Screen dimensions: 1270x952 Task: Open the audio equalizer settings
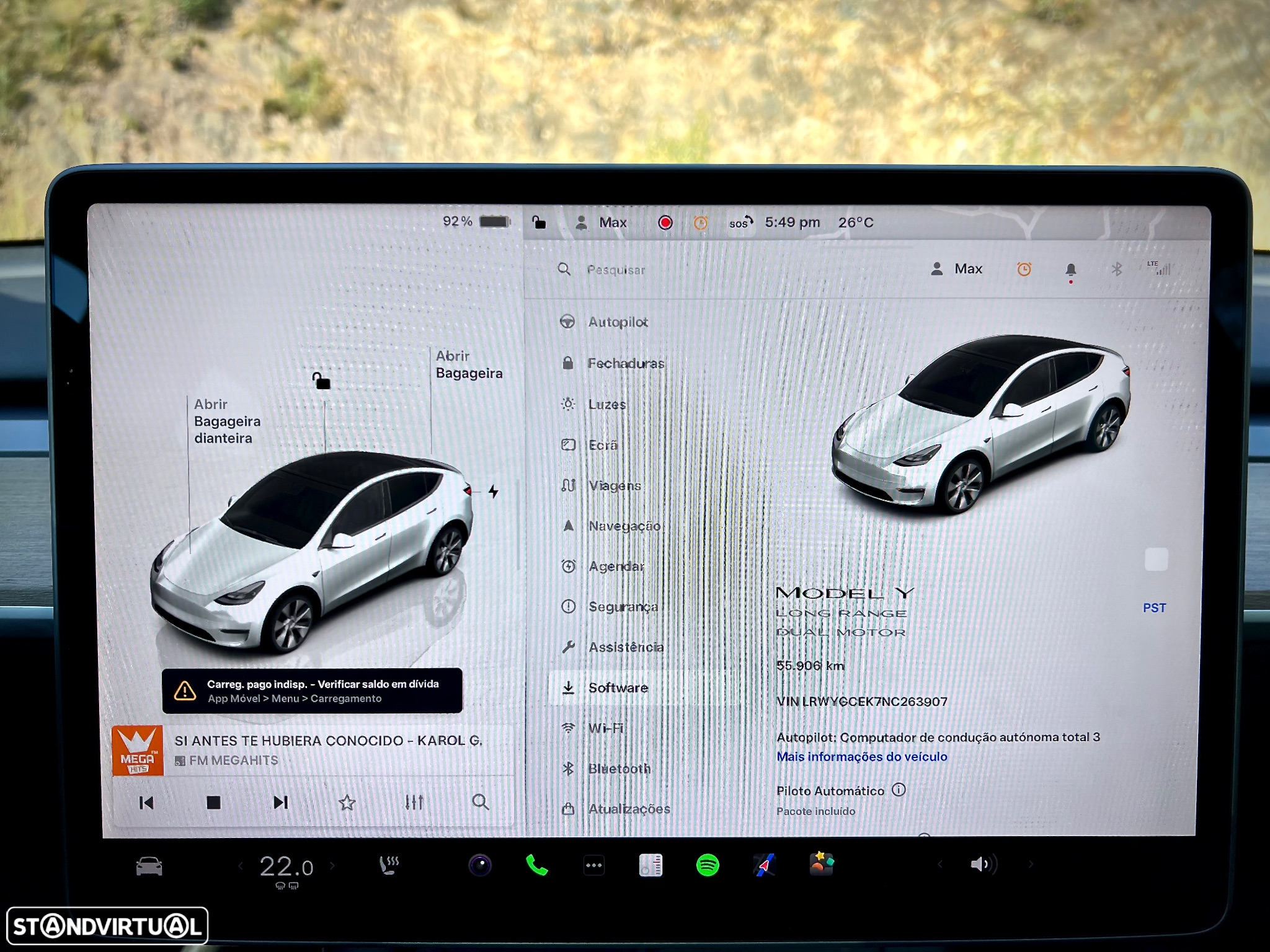pyautogui.click(x=414, y=803)
